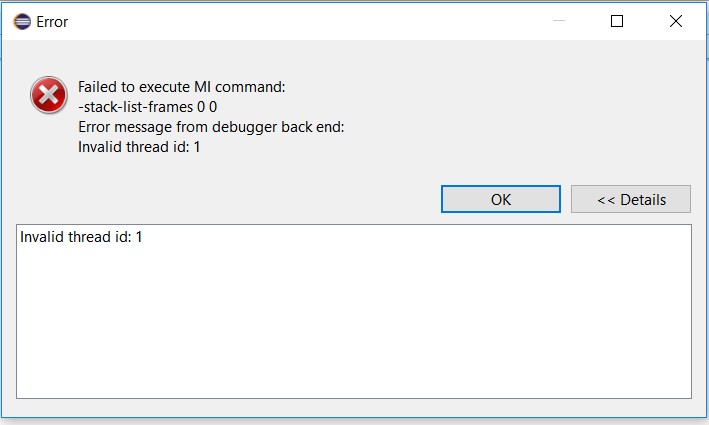Click gray area left of the OK button
The image size is (709, 425).
(250, 199)
